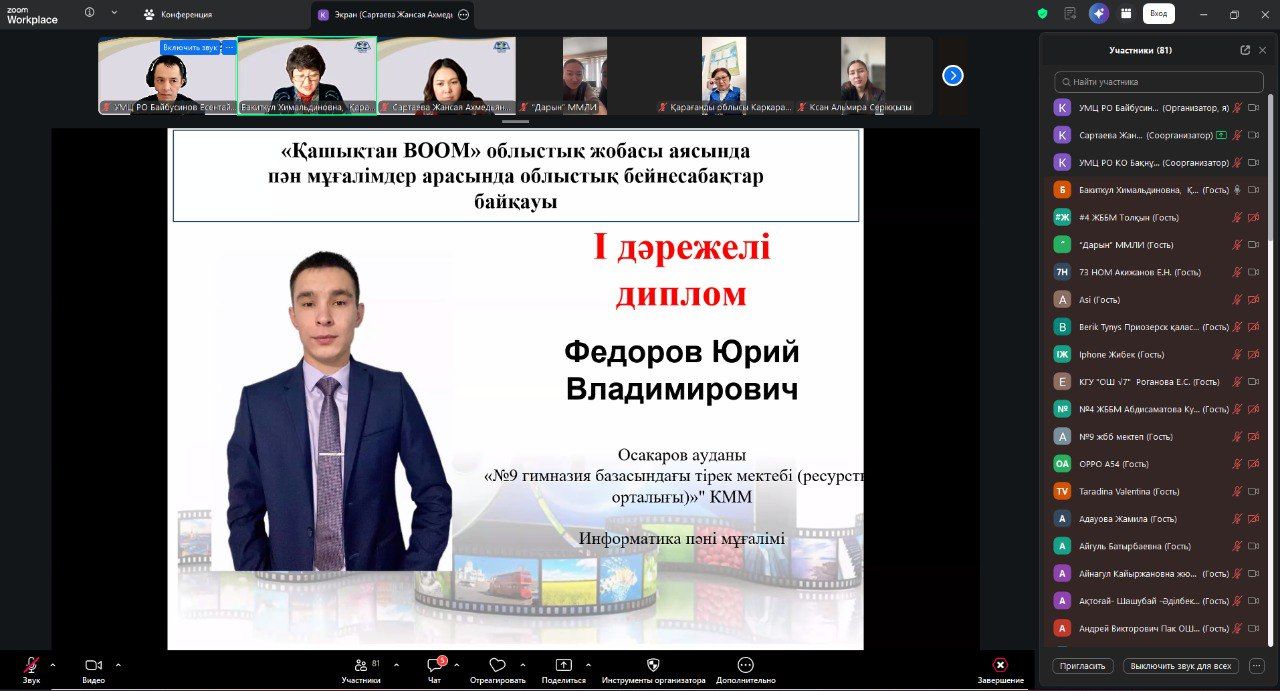Toggle the participants panel via Участники button
Image resolution: width=1280 pixels, height=691 pixels.
coord(360,665)
